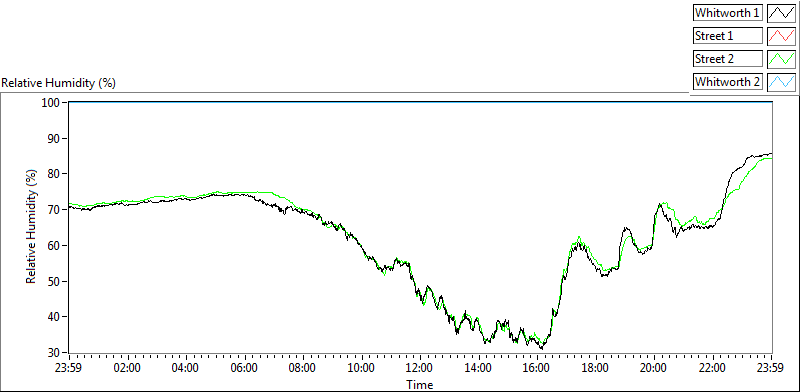
Task: Click the 100 maximum Y-axis value
Action: [x=53, y=103]
